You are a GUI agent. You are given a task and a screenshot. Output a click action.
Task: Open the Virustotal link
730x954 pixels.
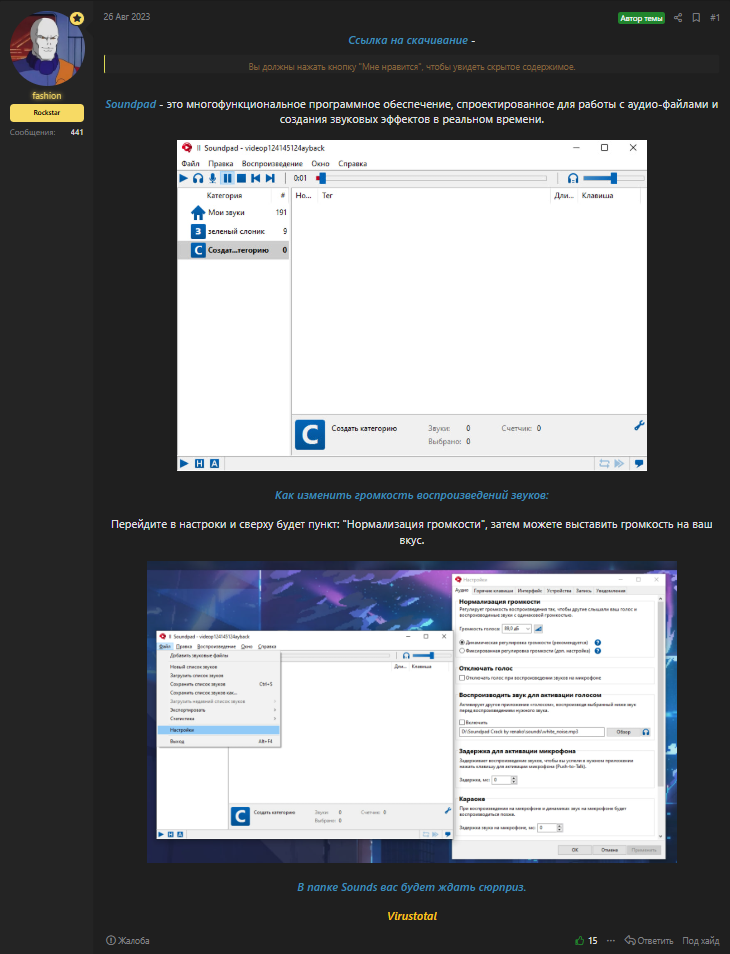tap(412, 916)
